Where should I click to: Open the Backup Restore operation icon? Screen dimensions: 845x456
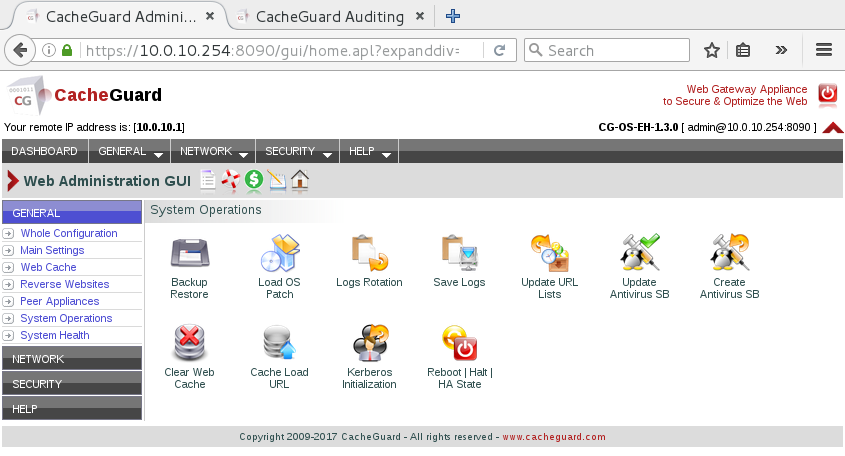190,253
